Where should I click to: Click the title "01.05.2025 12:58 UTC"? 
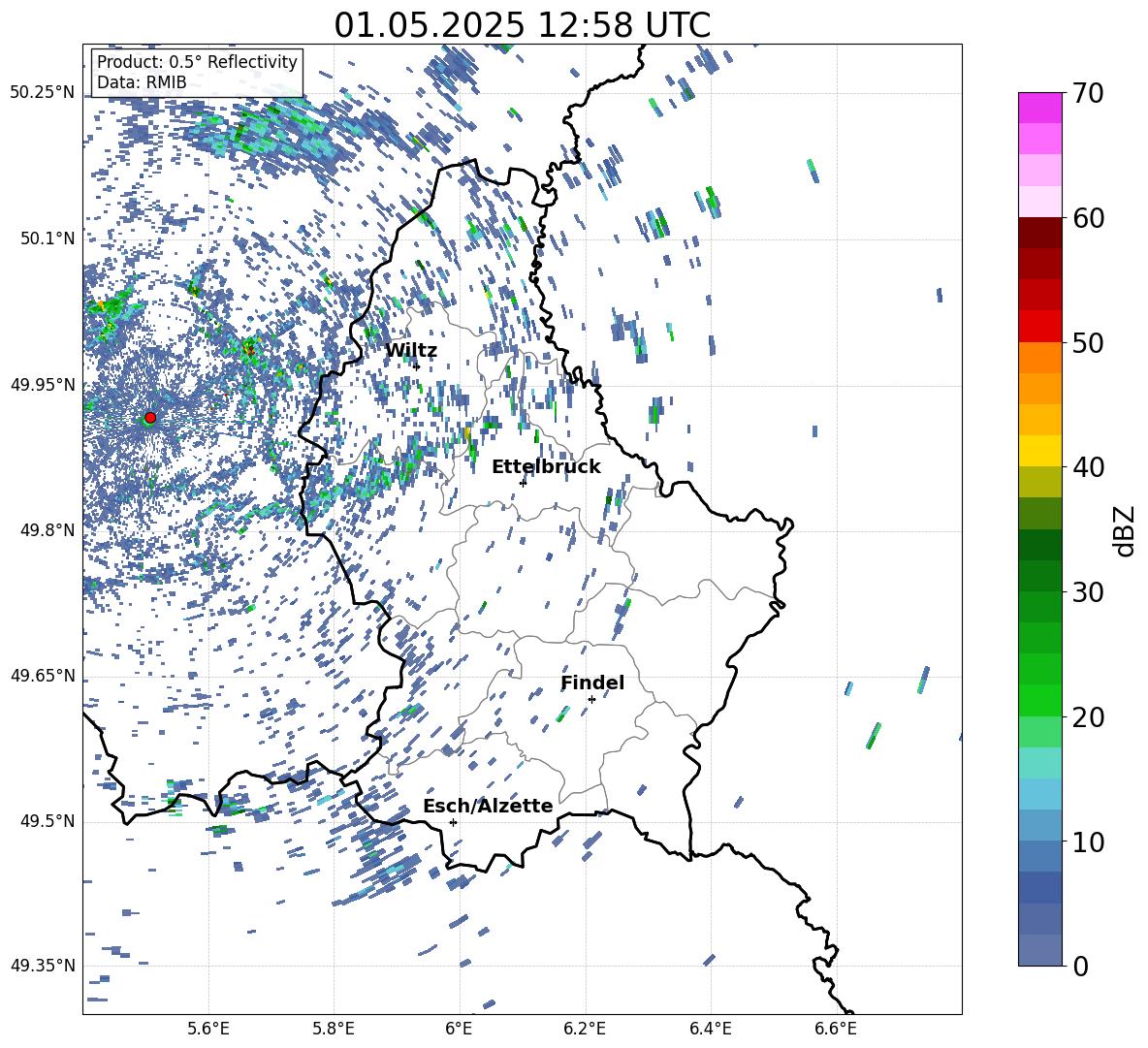(x=522, y=25)
